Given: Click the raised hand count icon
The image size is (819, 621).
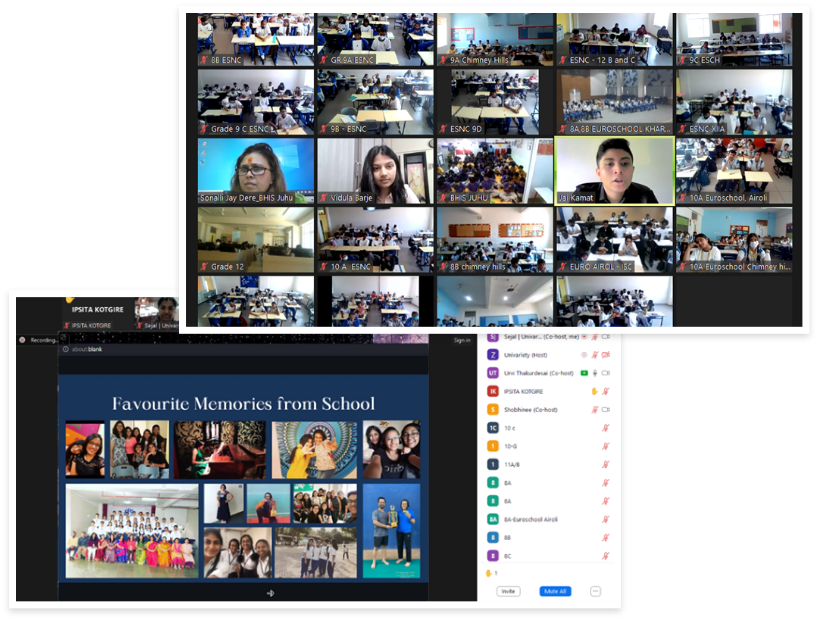Looking at the screenshot, I should coord(489,573).
